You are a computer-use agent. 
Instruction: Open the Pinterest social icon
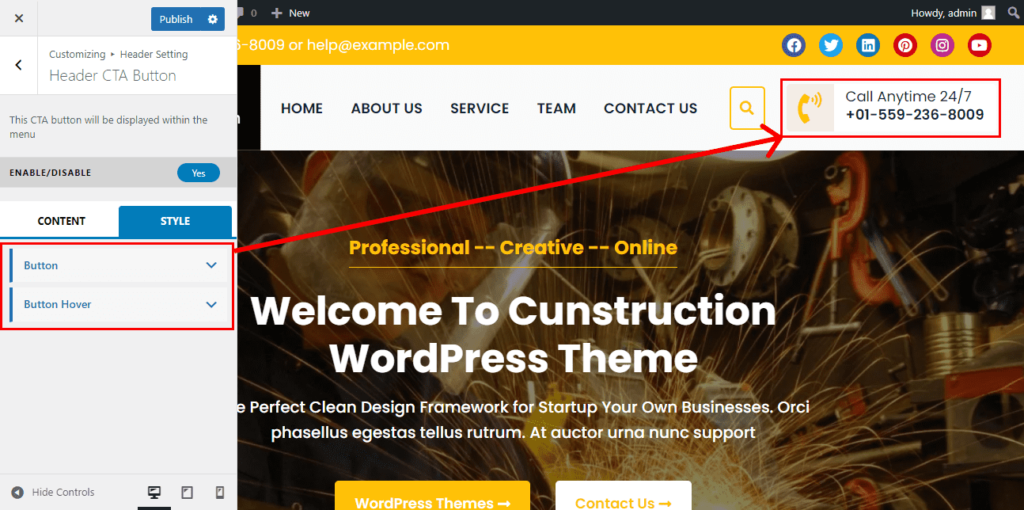905,46
